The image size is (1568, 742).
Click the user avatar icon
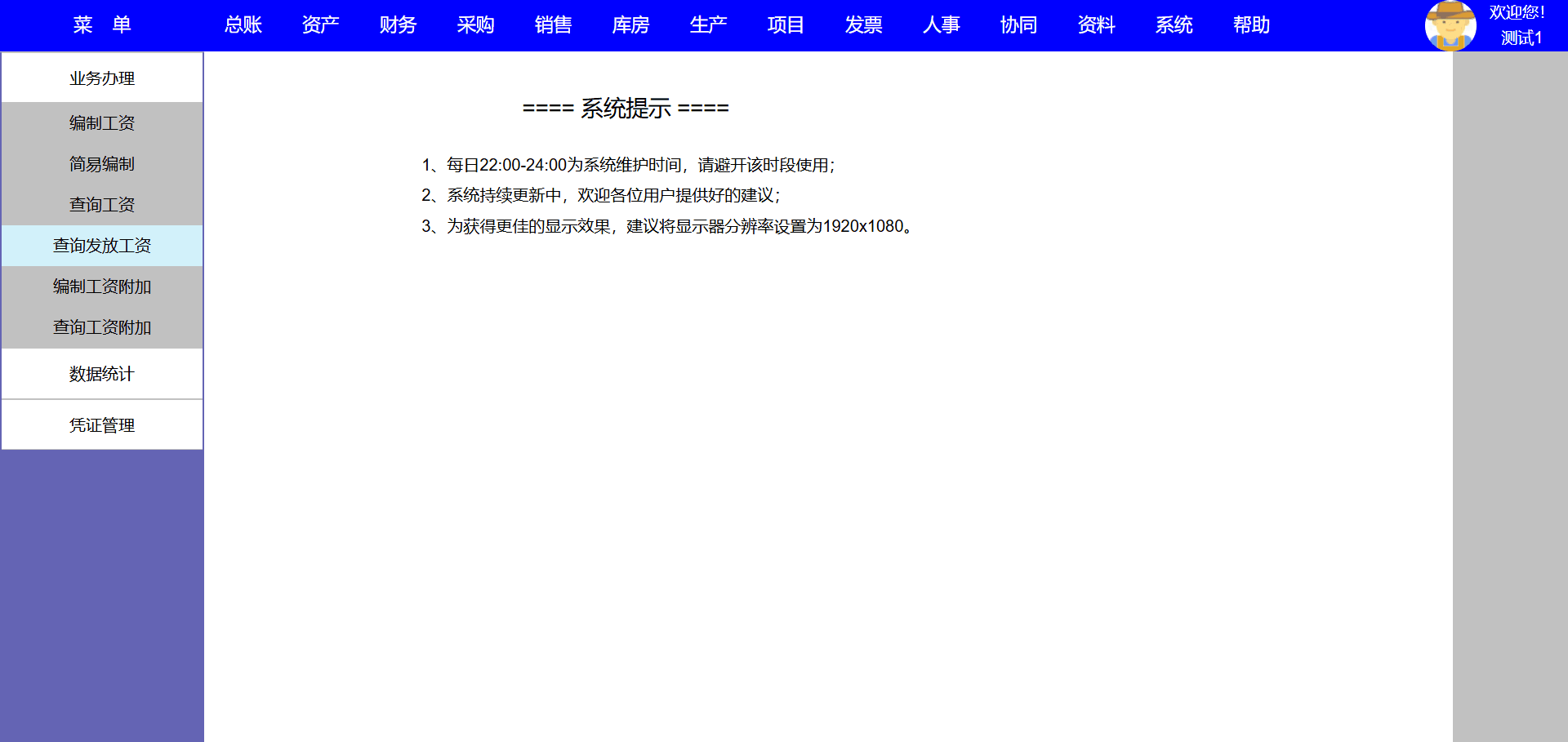coord(1450,25)
